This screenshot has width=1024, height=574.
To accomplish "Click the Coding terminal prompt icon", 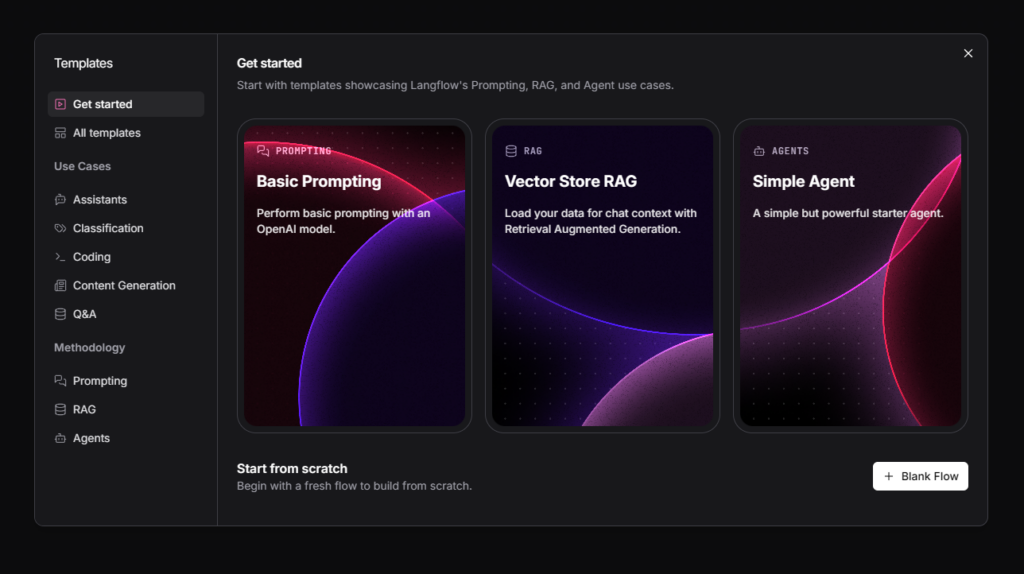I will [60, 257].
